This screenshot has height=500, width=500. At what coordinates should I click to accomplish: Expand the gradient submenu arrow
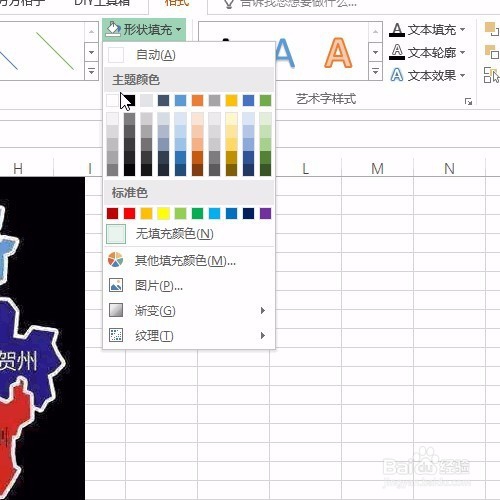(263, 311)
